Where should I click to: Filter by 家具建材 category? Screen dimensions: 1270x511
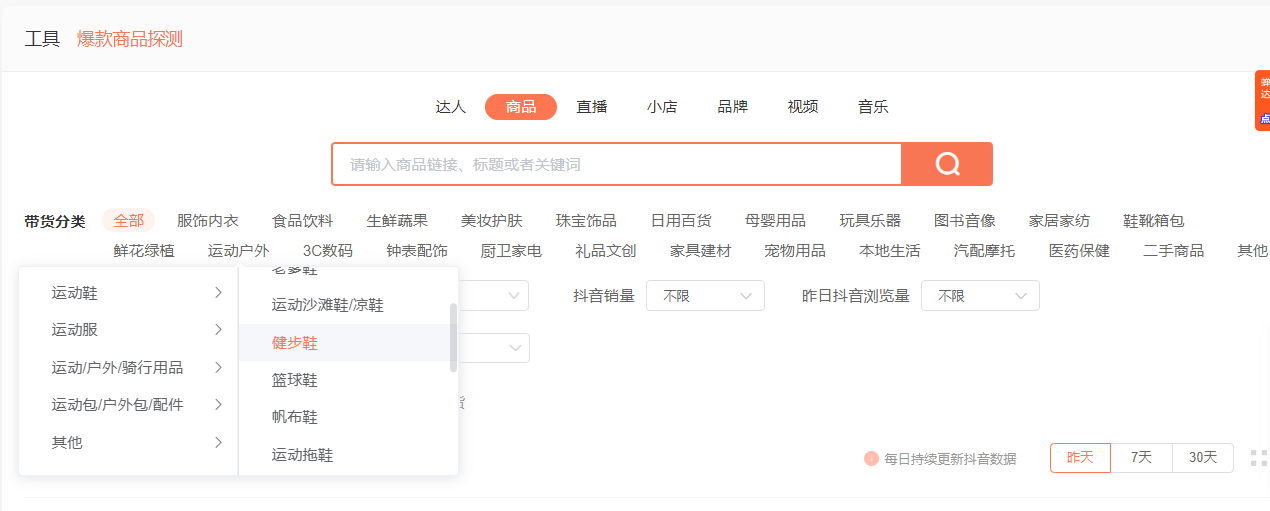[x=701, y=251]
